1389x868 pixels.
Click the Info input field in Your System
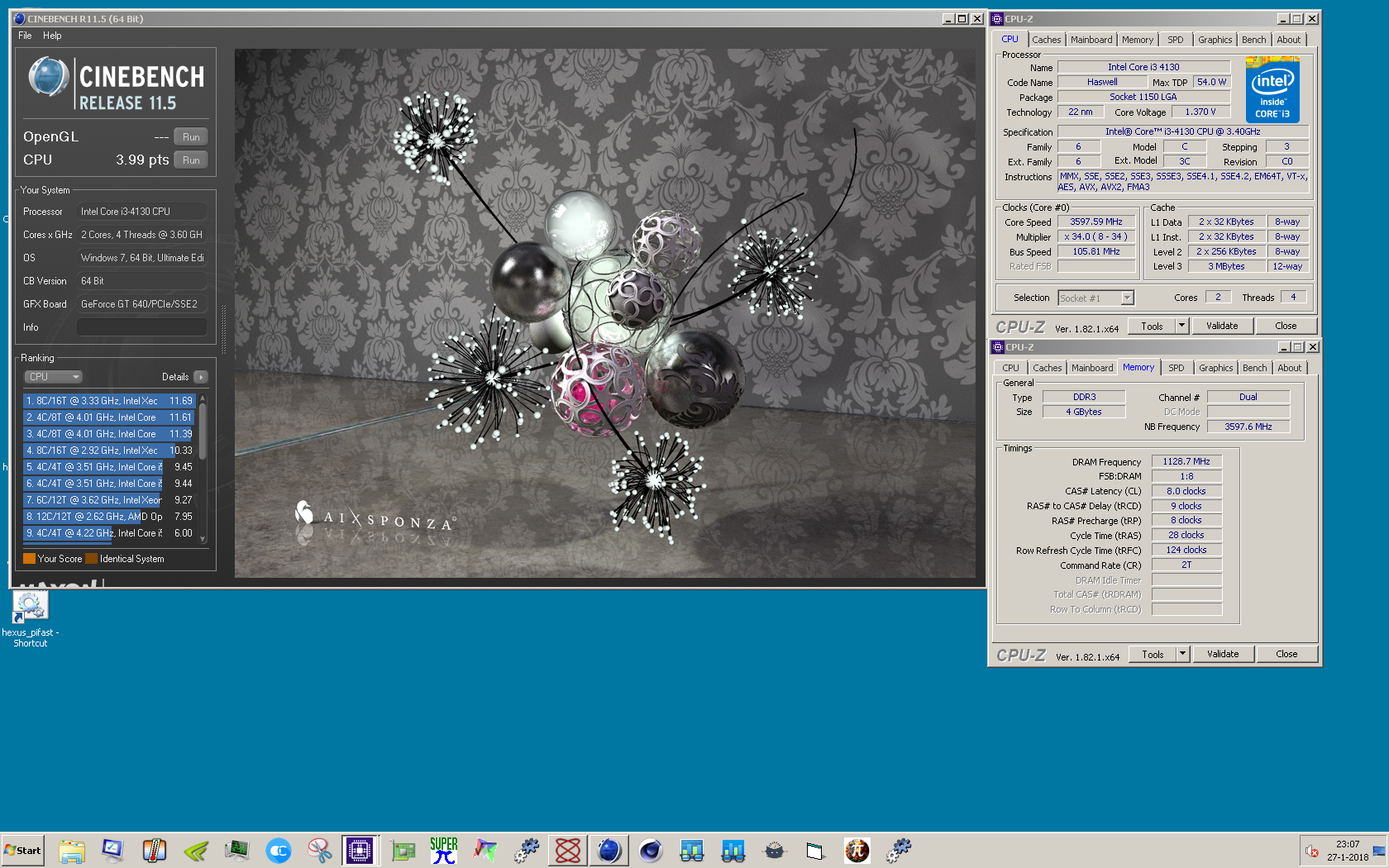point(142,327)
